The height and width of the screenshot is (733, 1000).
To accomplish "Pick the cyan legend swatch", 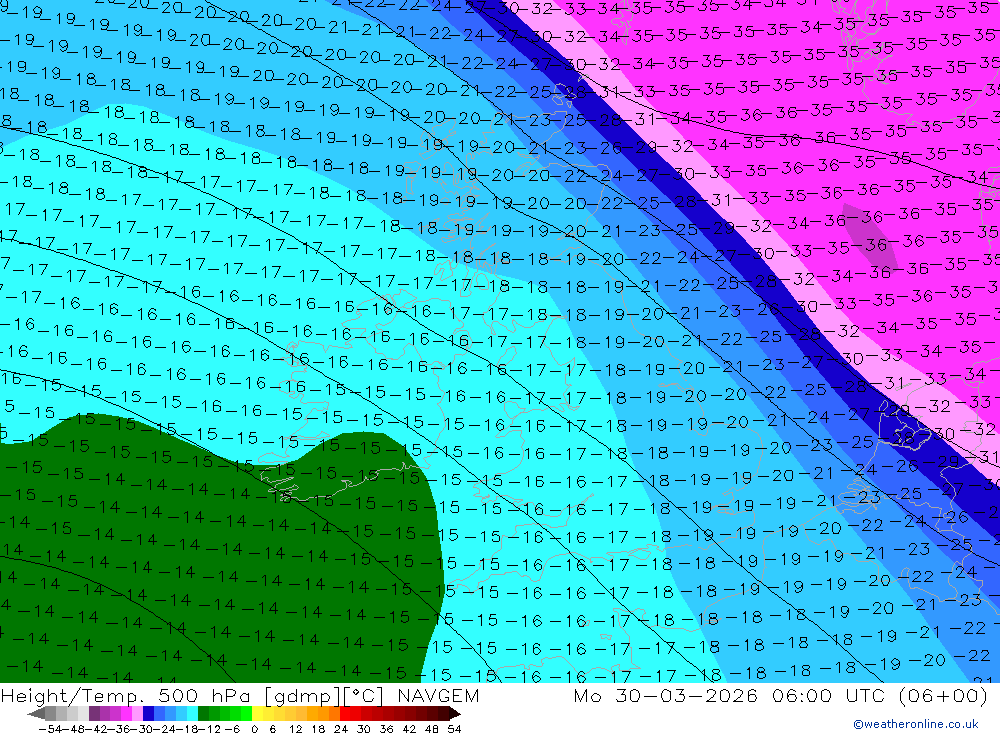I will tap(192, 714).
